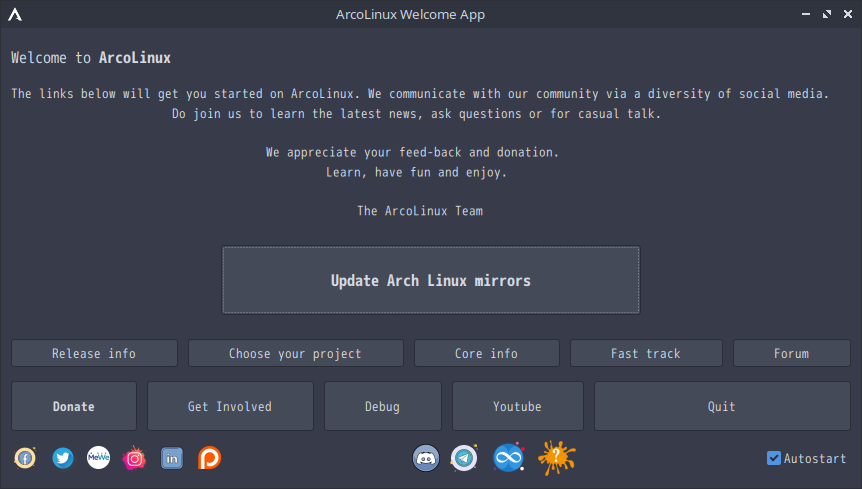Minimize the Welcome App window
Image resolution: width=862 pixels, height=489 pixels.
(806, 14)
